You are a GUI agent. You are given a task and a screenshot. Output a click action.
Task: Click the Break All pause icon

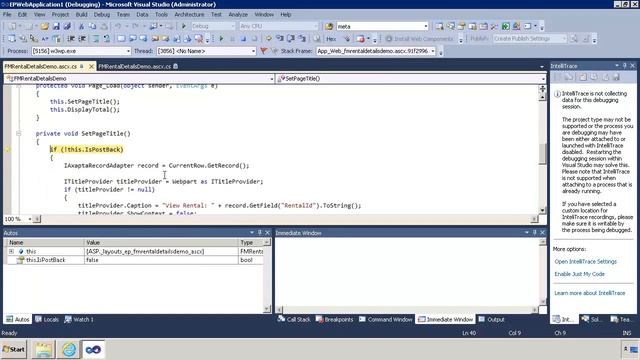[232, 39]
